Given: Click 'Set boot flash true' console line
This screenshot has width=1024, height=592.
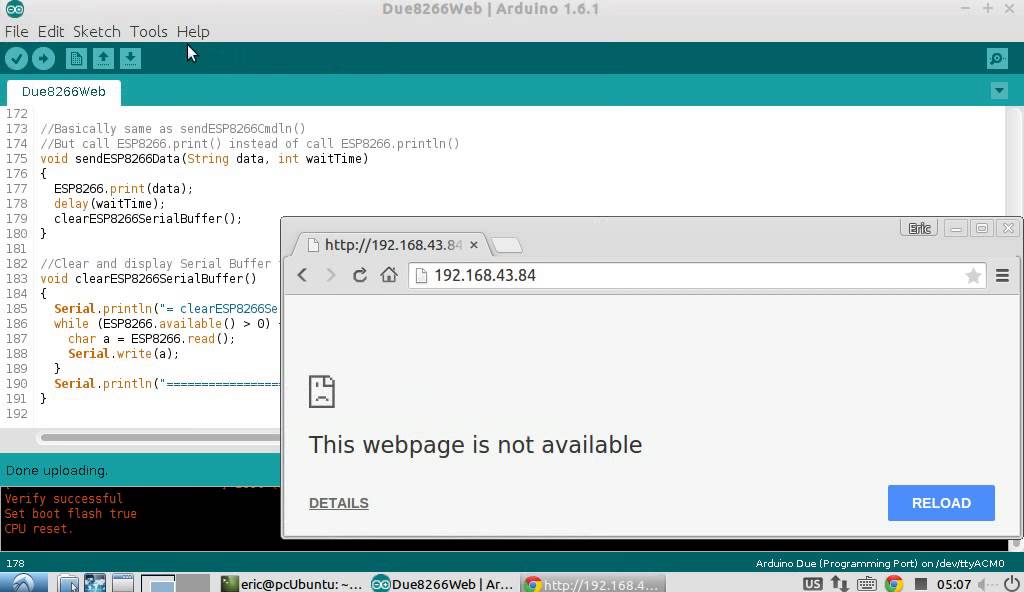Looking at the screenshot, I should [x=71, y=514].
